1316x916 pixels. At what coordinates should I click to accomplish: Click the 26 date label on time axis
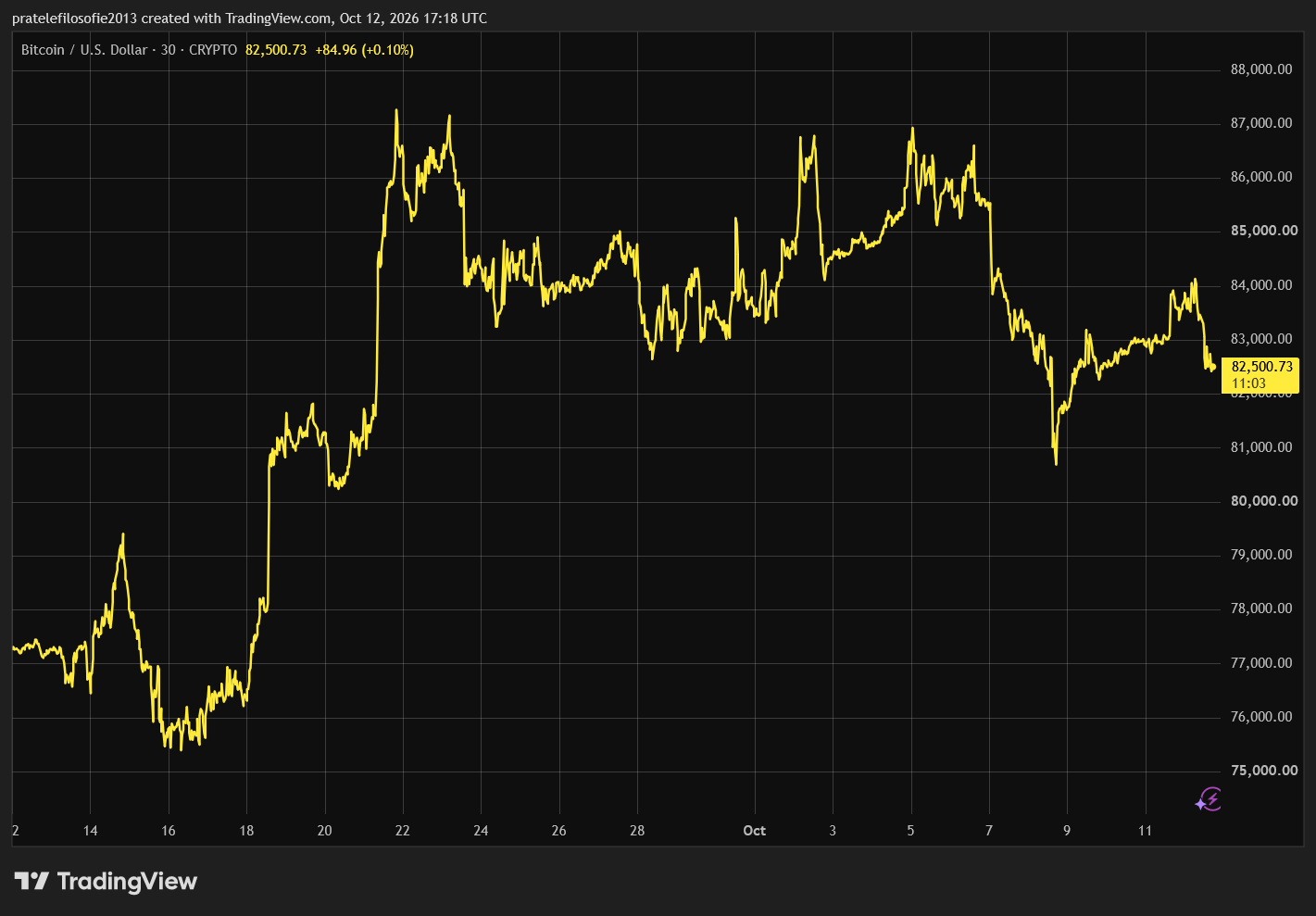pos(558,831)
